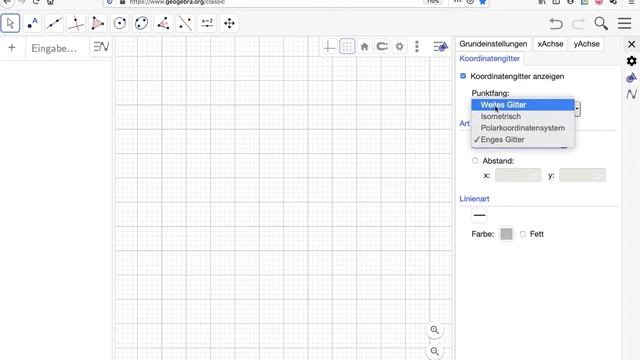Close the settings panel
The width and height of the screenshot is (640, 360).
[x=631, y=44]
